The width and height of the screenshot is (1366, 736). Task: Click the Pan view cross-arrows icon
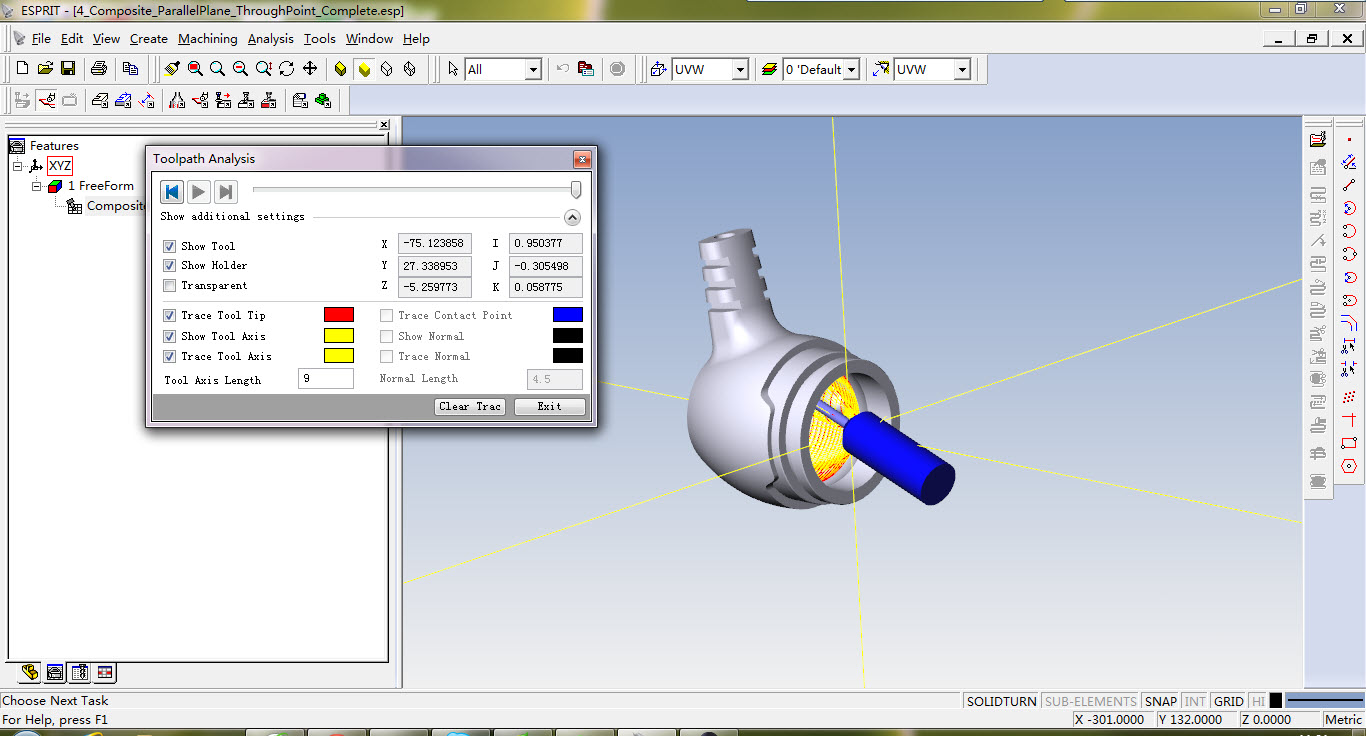pyautogui.click(x=309, y=69)
